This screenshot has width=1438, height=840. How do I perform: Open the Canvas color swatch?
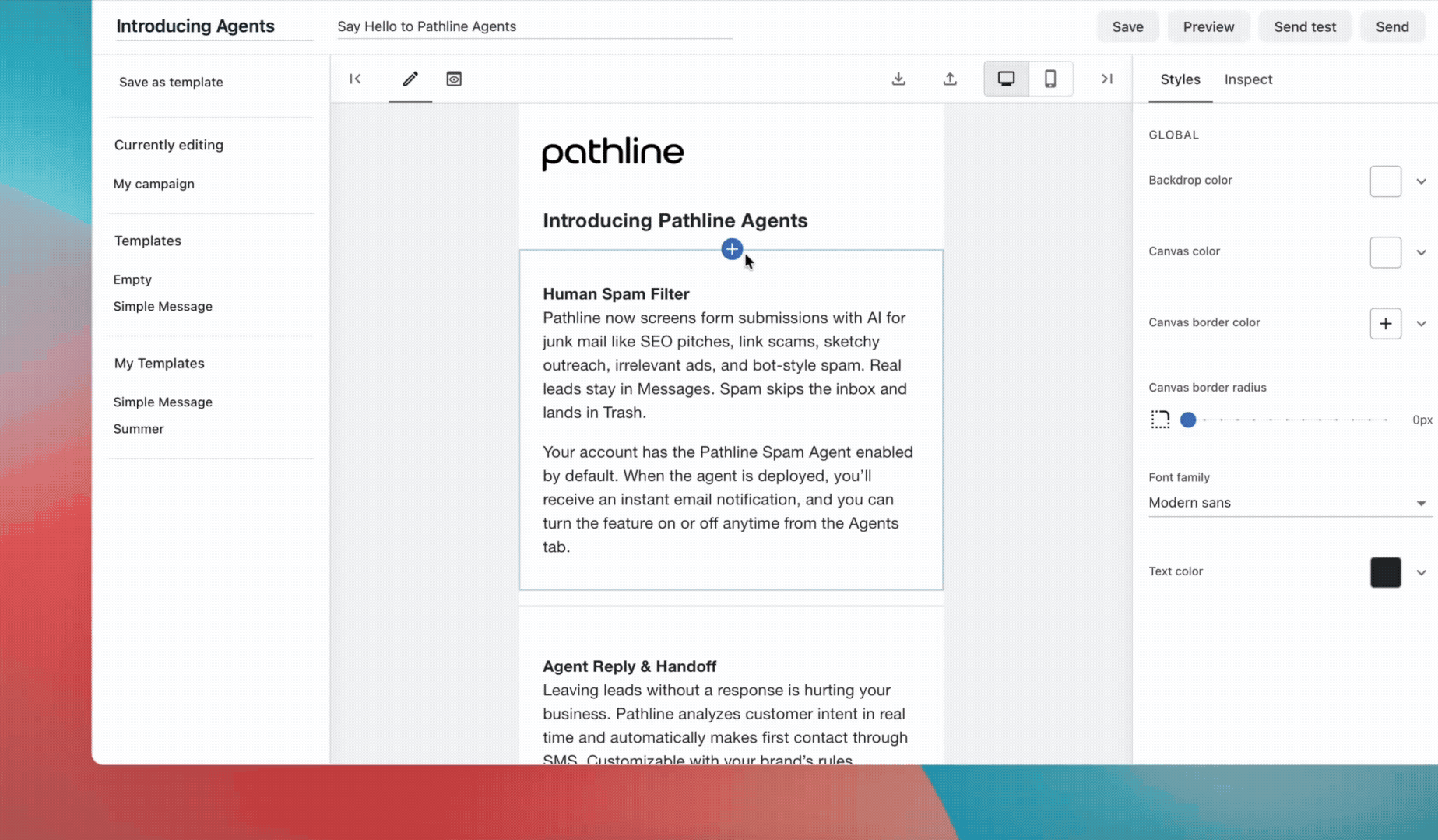(x=1385, y=252)
